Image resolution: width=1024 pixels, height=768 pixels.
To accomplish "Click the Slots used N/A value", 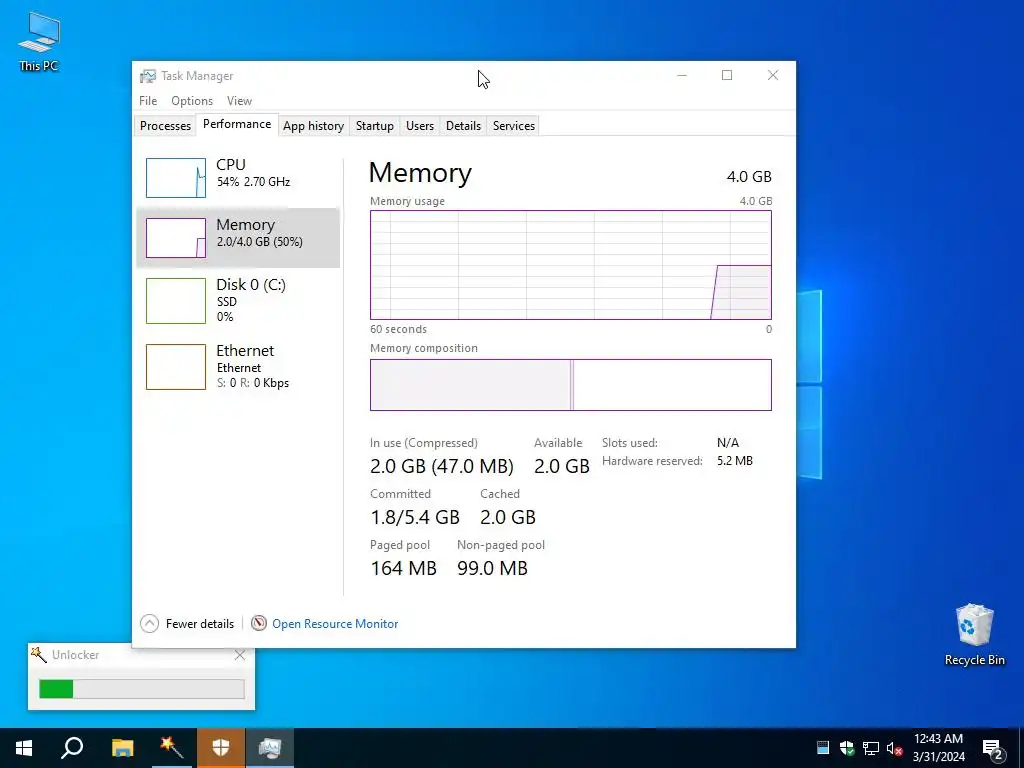I will click(x=728, y=443).
